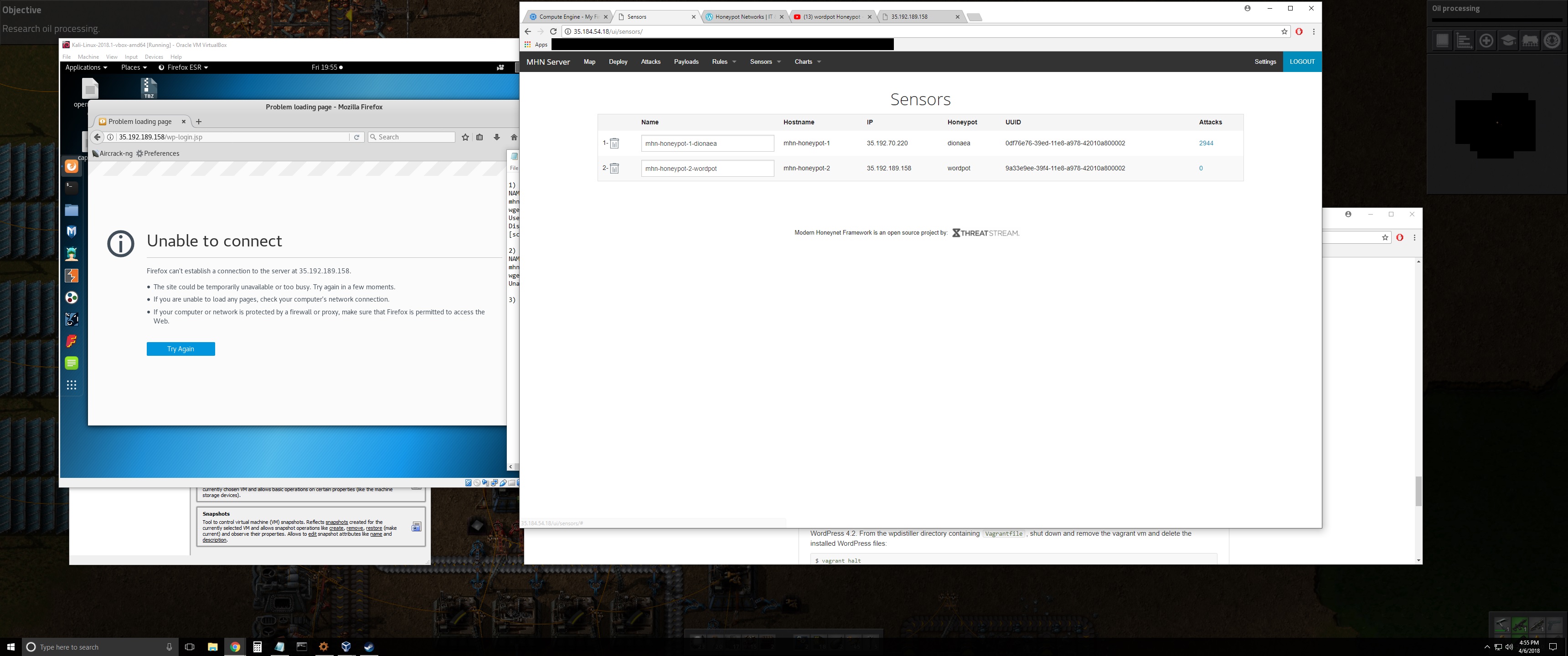Open the Attacks page in MHN navbar

coord(650,62)
